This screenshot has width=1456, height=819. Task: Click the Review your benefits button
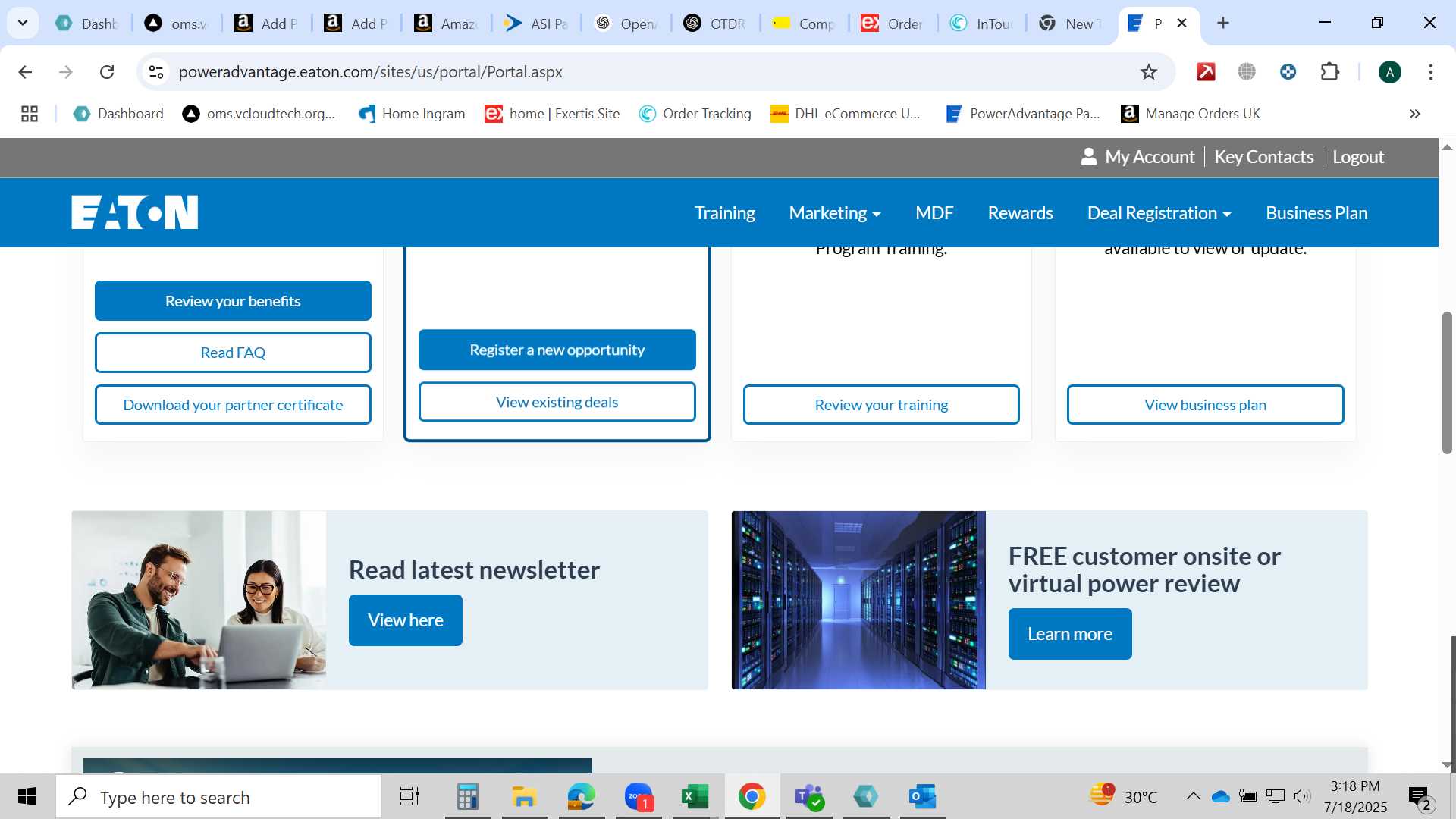pyautogui.click(x=233, y=301)
